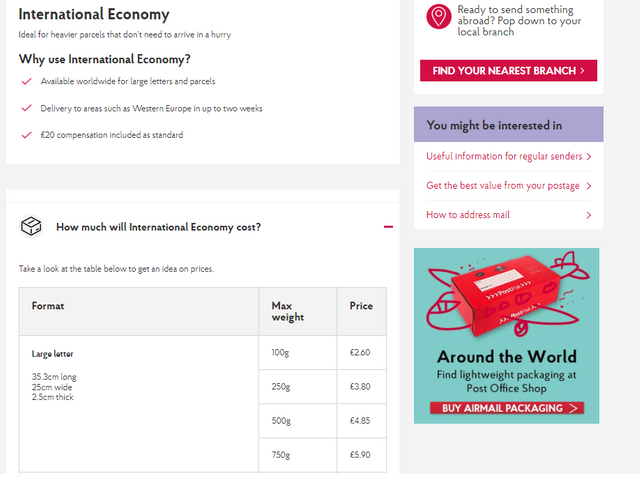The image size is (640, 484).
Task: Click first checkmark beside Available worldwide
Action: click(27, 81)
